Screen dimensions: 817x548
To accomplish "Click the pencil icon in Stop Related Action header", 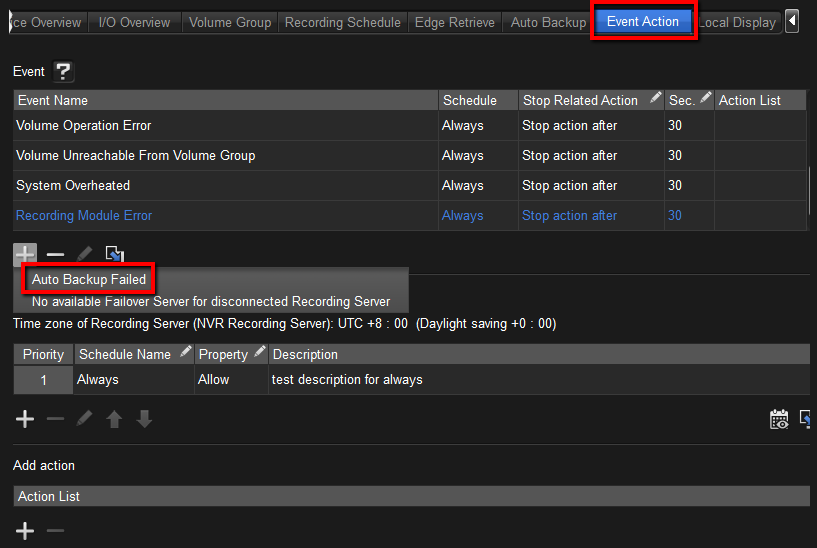I will 655,98.
